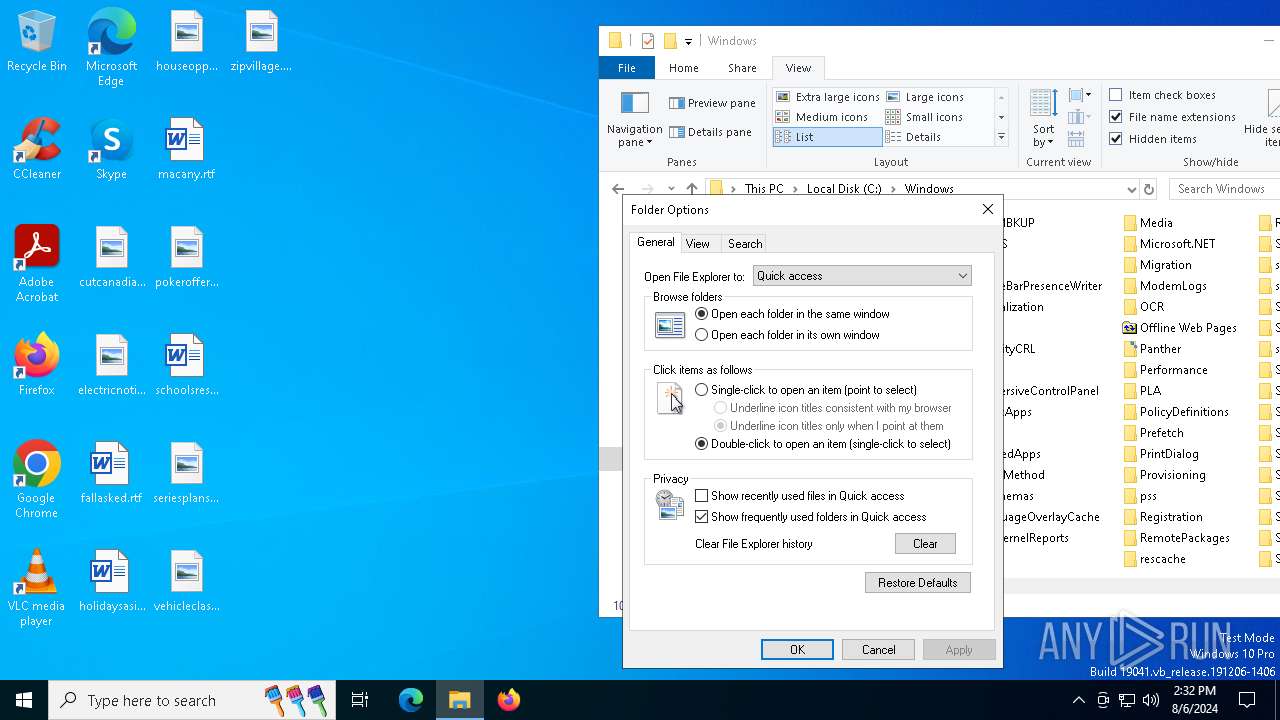
Task: Enable Show recently used files in Quick access
Action: [x=799, y=496]
